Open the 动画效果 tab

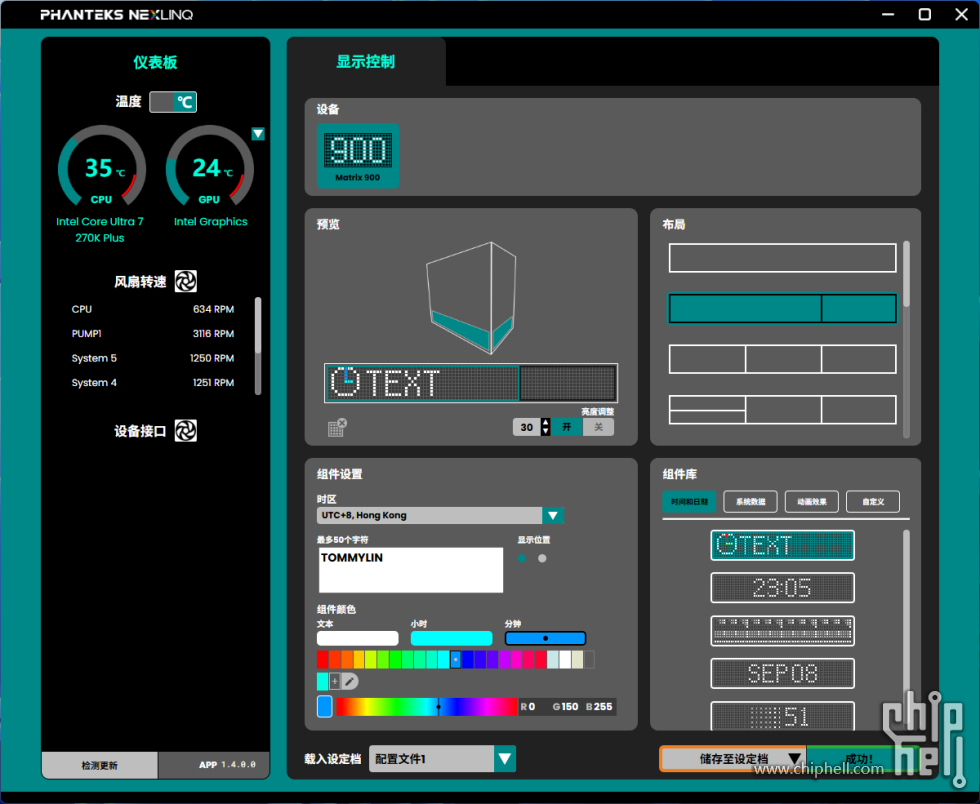pos(811,502)
